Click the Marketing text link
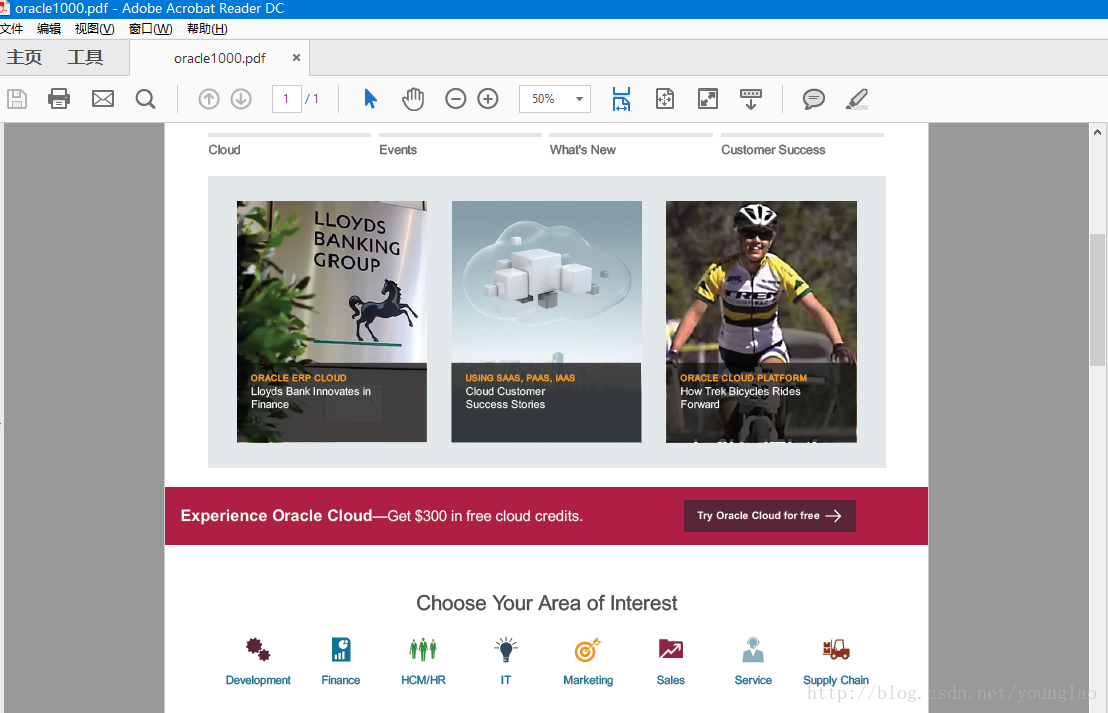This screenshot has width=1108, height=713. 588,680
